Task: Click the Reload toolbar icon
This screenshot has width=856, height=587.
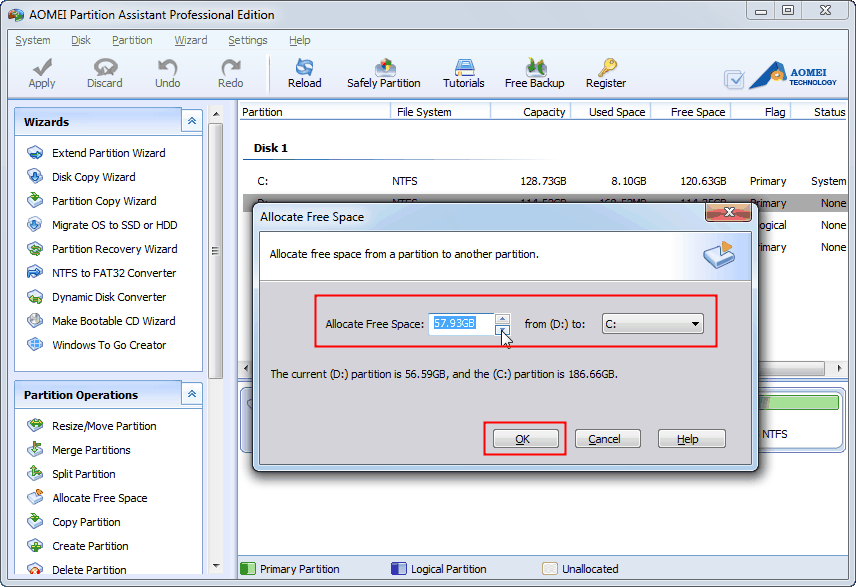Action: click(304, 68)
